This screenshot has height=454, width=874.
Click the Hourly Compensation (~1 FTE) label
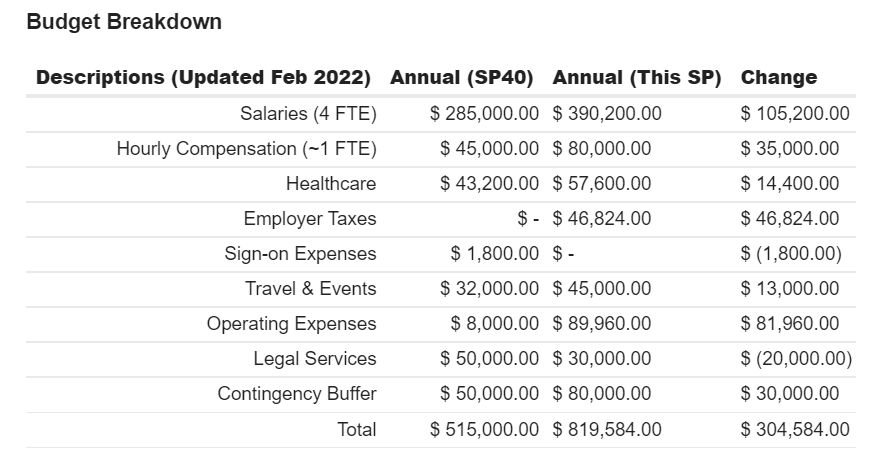(246, 149)
